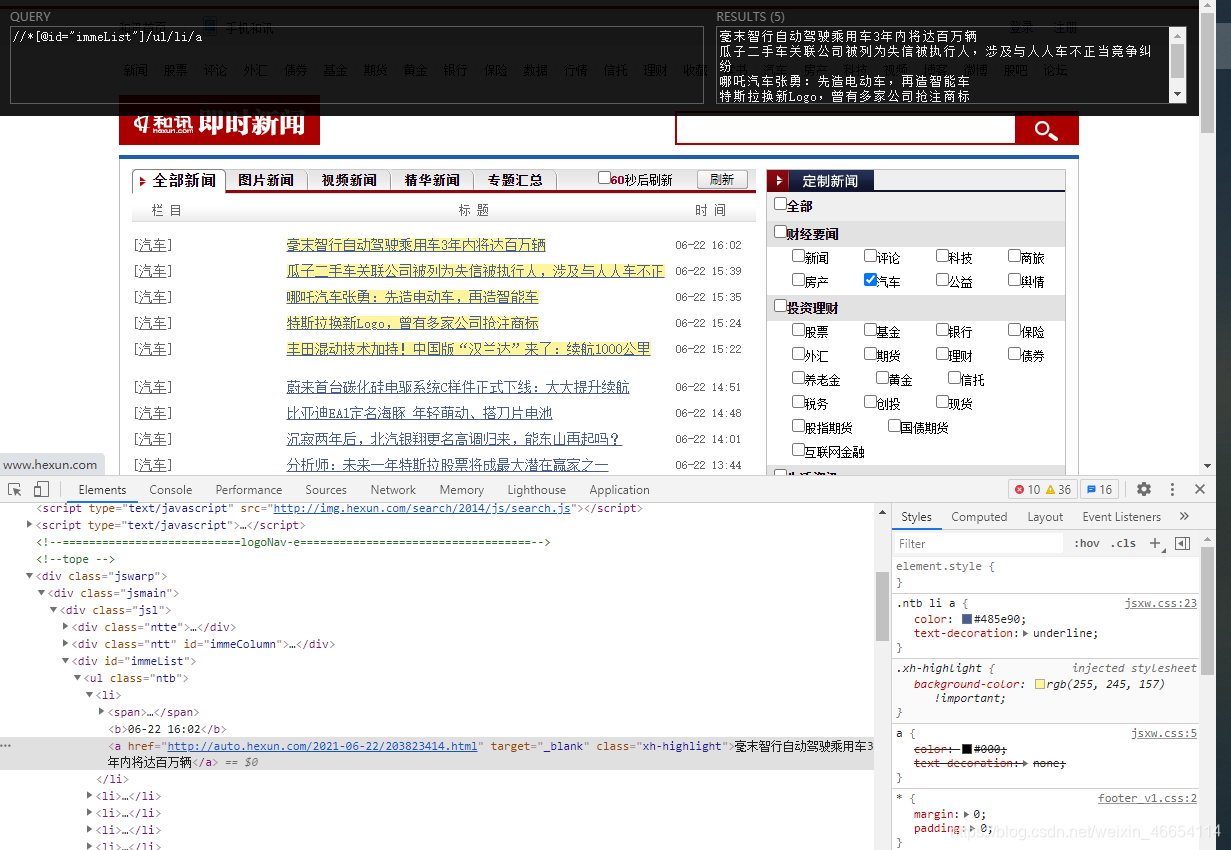Toggle :hov element state panel
Screen dimensions: 1231x850
[1087, 543]
